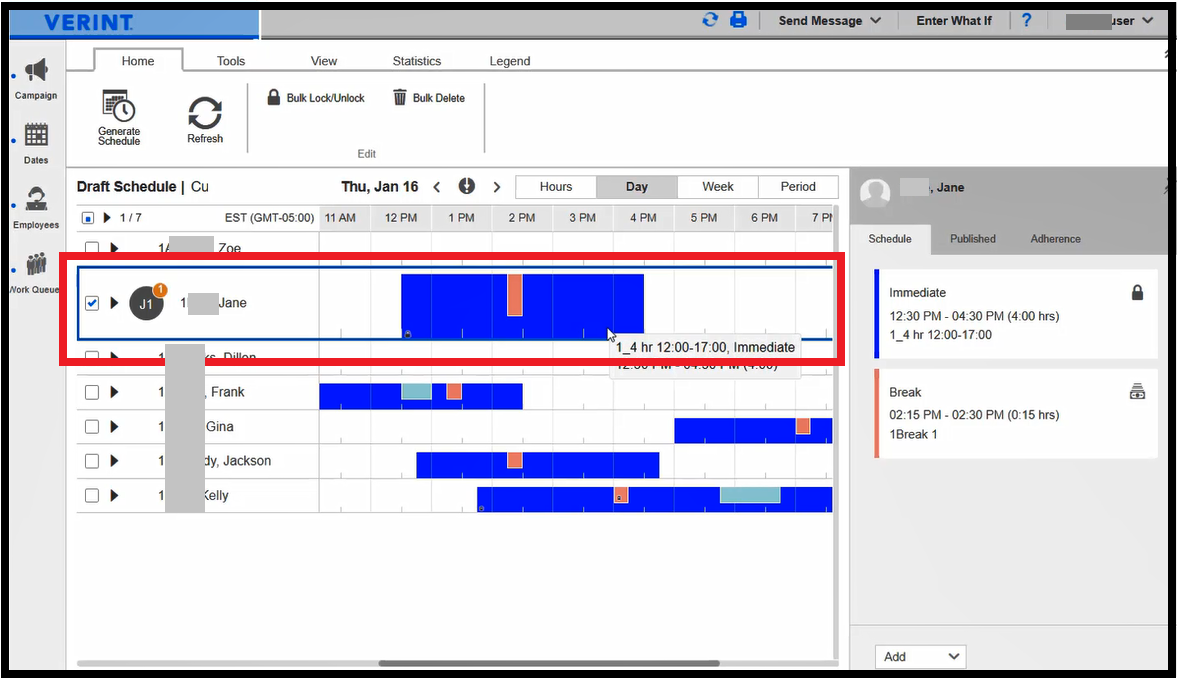The height and width of the screenshot is (680, 1177).
Task: Open the Schedule tab in side panel
Action: 890,239
